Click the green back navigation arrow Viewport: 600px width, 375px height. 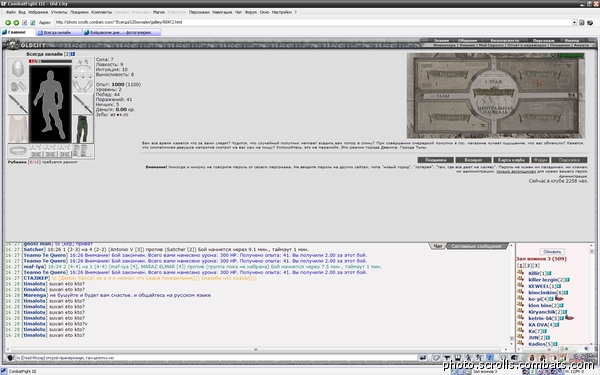(x=8, y=23)
